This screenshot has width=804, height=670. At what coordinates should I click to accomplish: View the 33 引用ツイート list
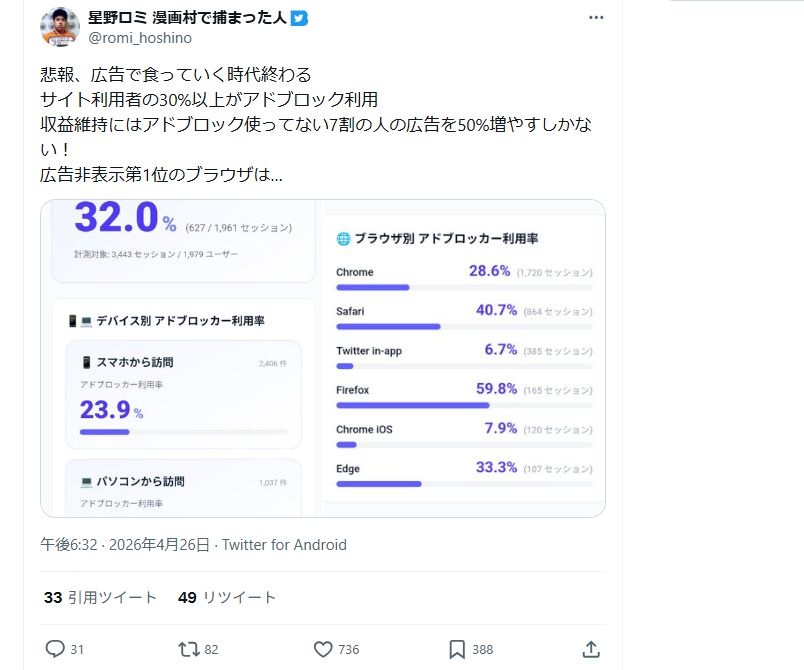(x=100, y=597)
